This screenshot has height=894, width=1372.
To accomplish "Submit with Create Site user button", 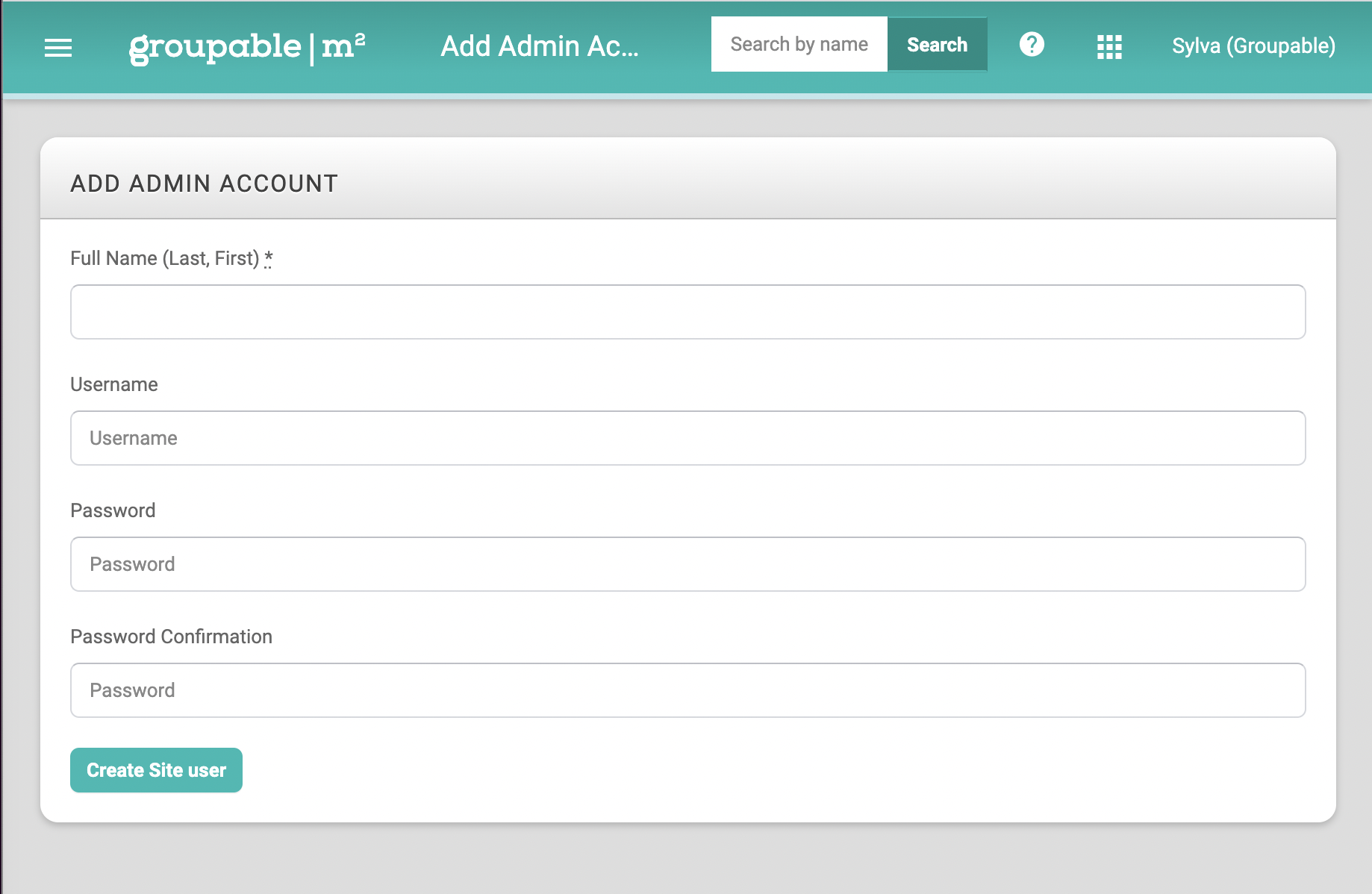I will pos(156,770).
